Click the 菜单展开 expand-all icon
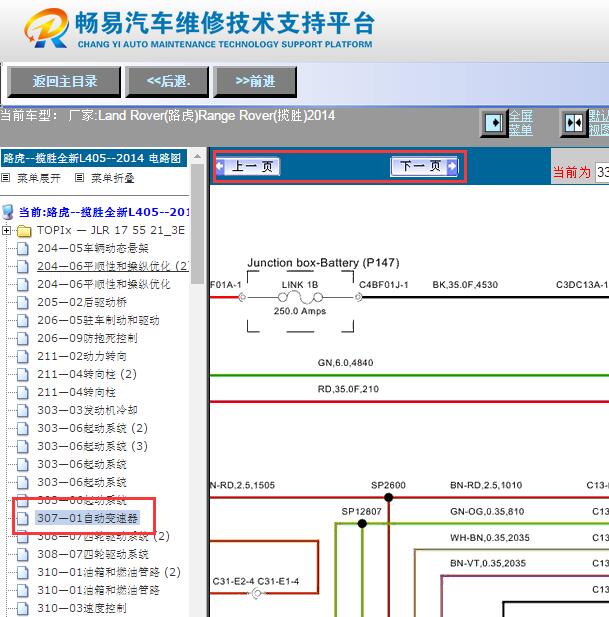This screenshot has height=617, width=609. [6, 178]
